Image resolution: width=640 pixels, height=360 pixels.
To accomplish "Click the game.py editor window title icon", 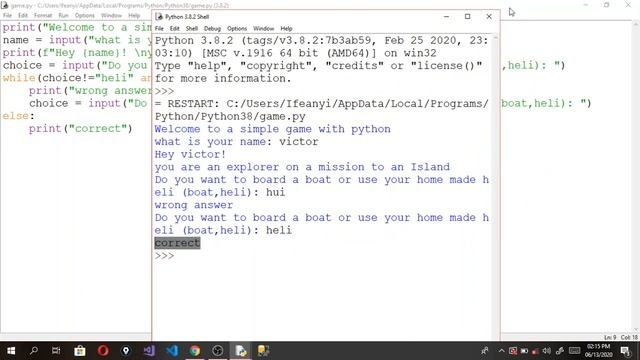I will (x=4, y=5).
